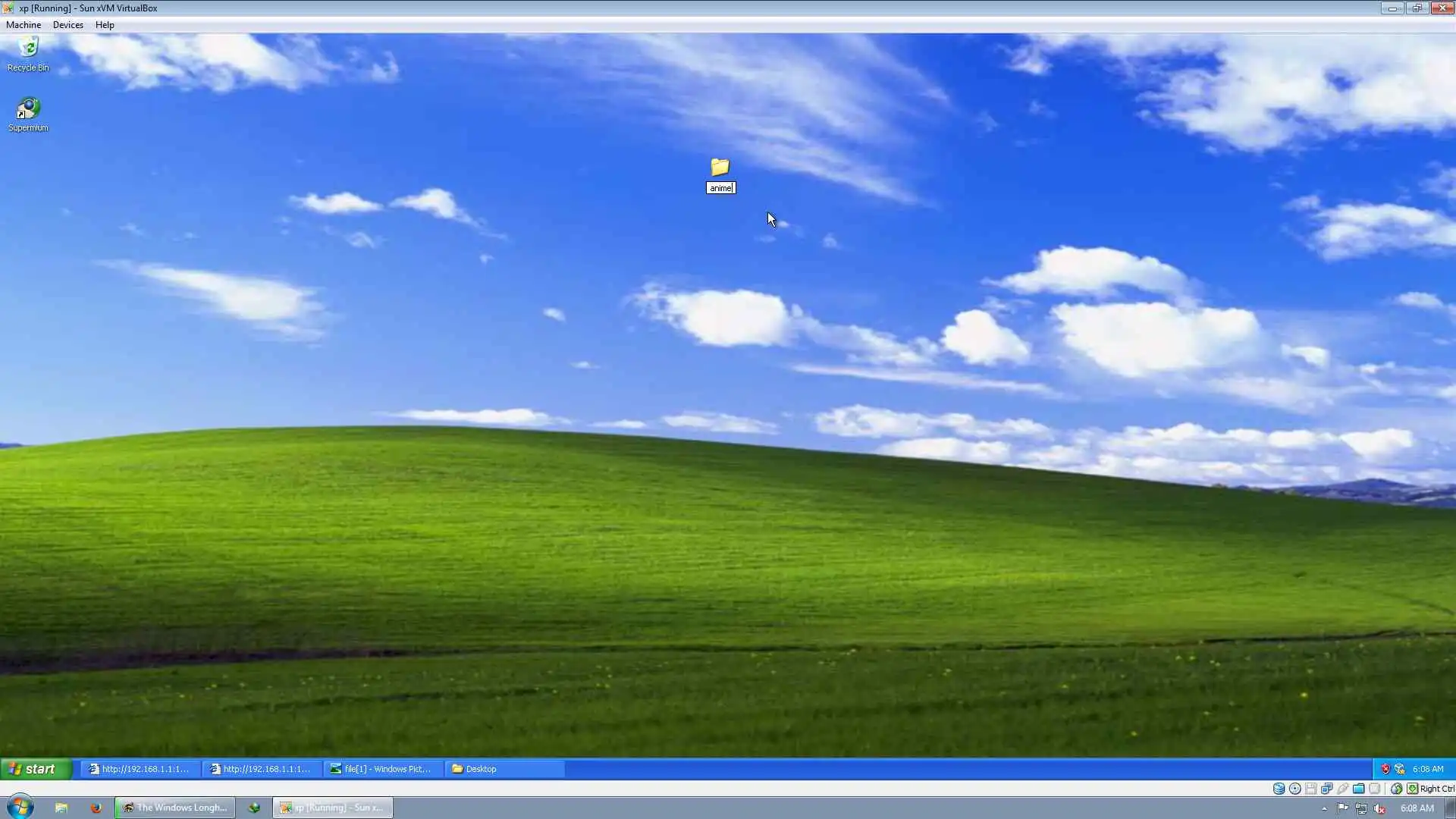Click inside the anime folder name field

[720, 188]
